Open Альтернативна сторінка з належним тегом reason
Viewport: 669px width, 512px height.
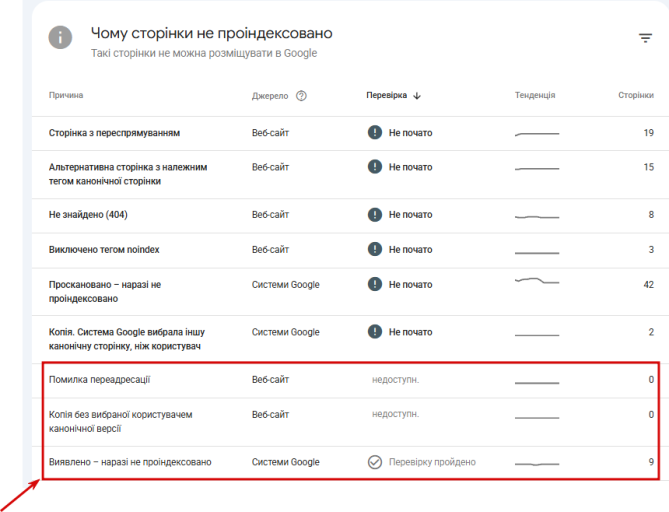coord(128,174)
